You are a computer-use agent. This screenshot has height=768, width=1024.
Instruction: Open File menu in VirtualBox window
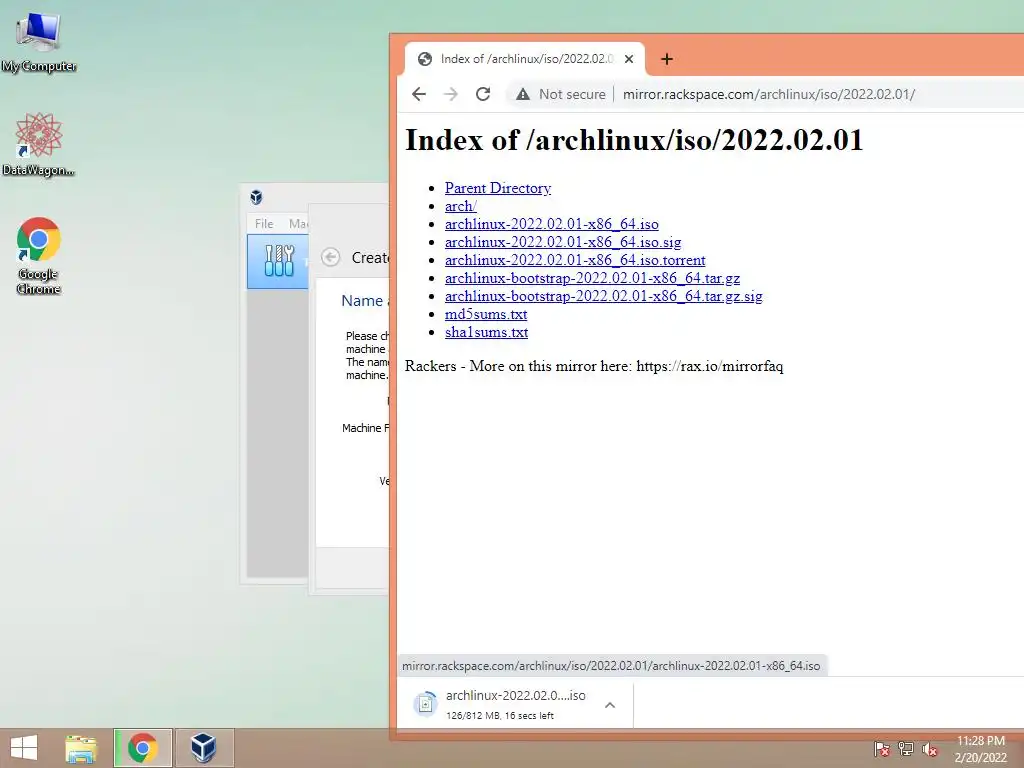click(264, 223)
